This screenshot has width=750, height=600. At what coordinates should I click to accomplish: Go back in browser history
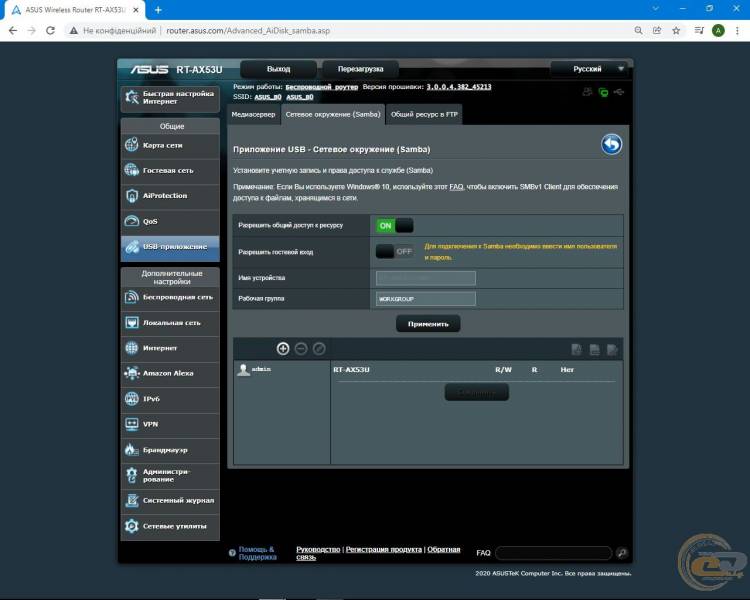[13, 31]
